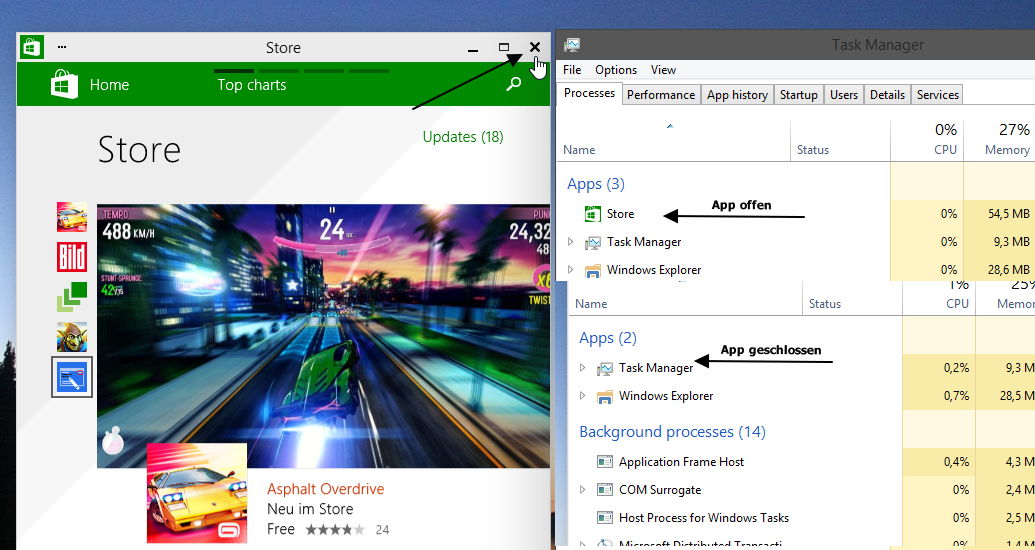
Task: Click the Apps (3) group heading
Action: tap(595, 184)
